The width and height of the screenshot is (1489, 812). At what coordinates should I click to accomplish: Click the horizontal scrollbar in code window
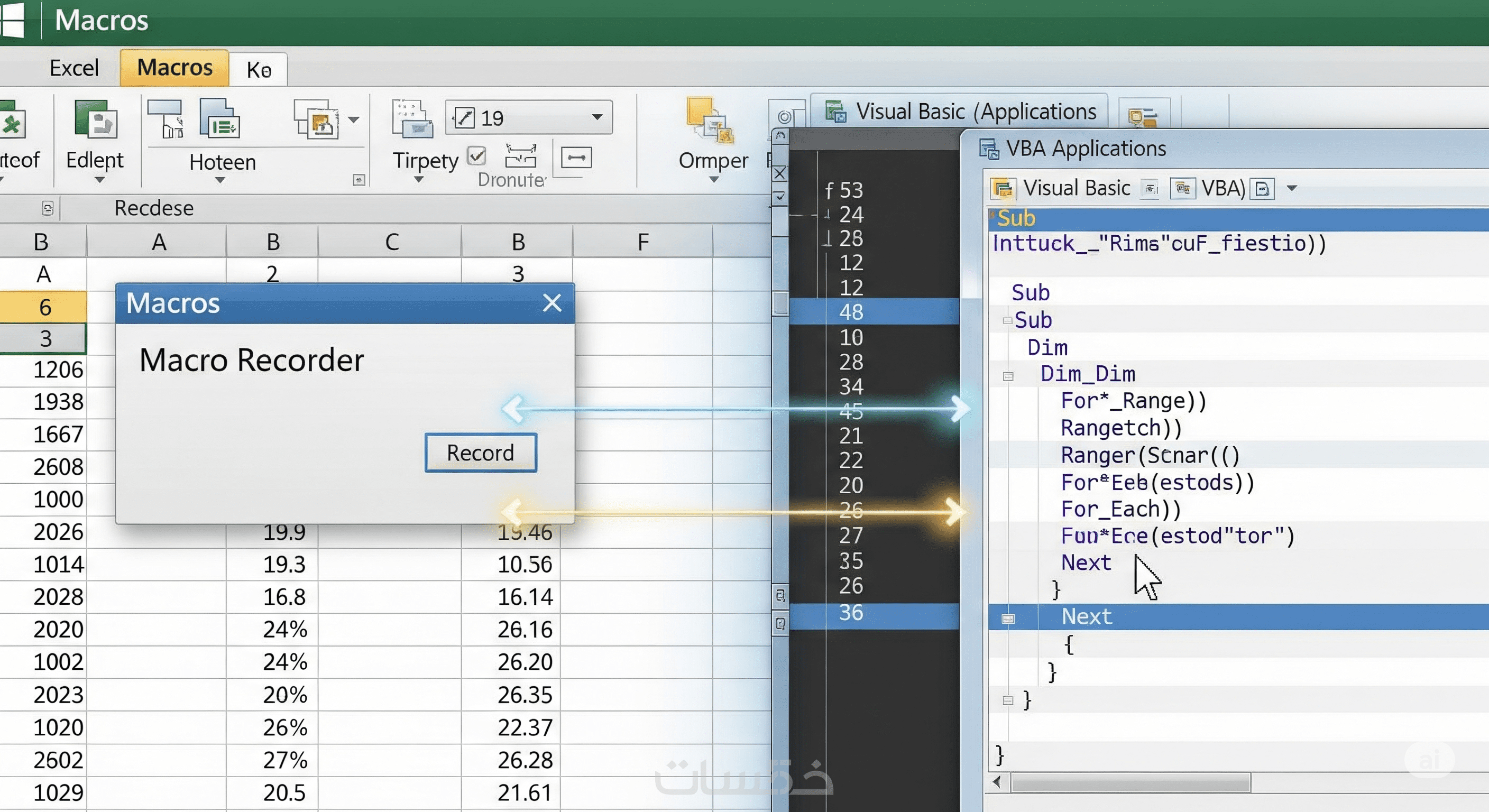point(1130,783)
